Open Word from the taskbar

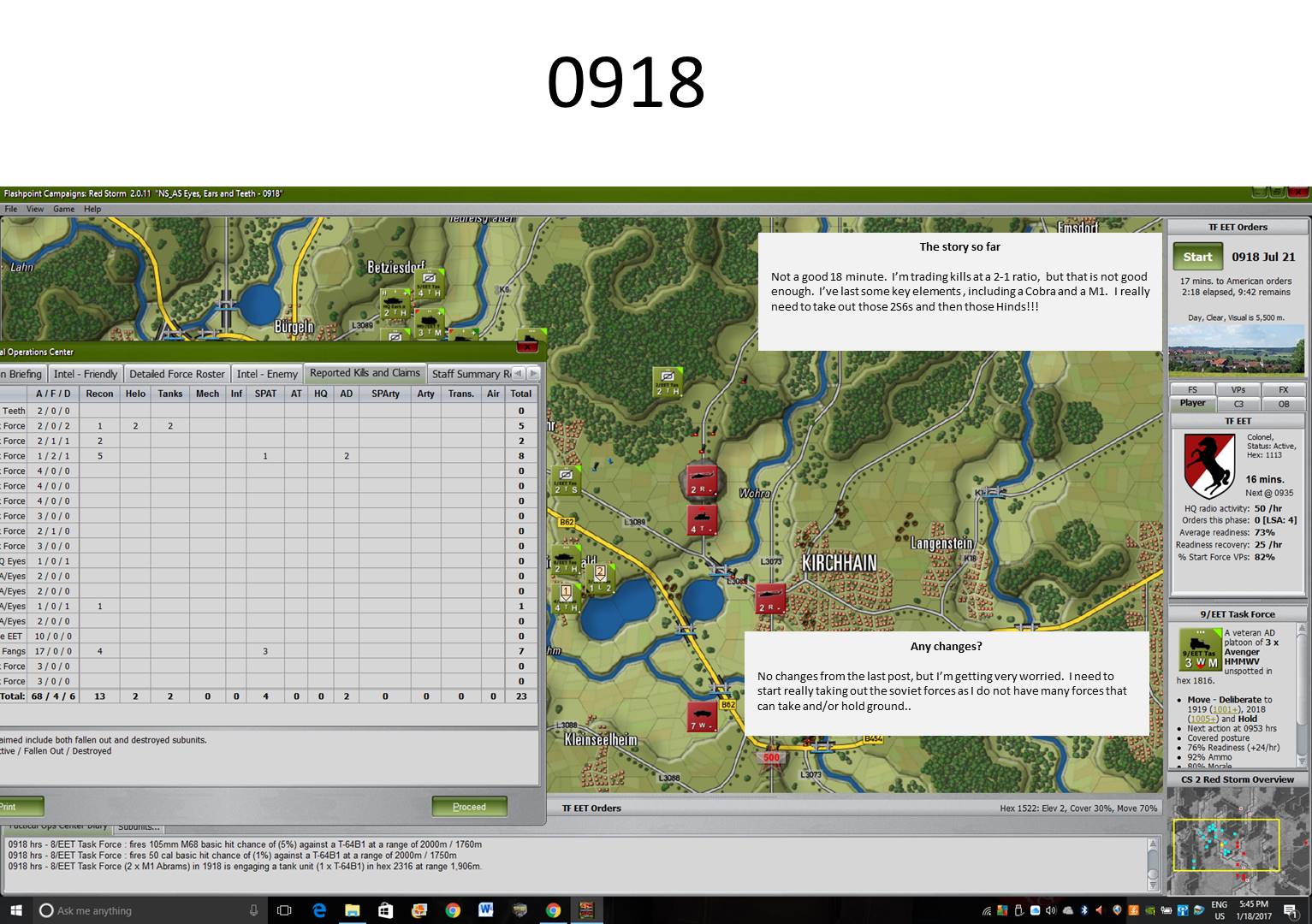tap(486, 910)
